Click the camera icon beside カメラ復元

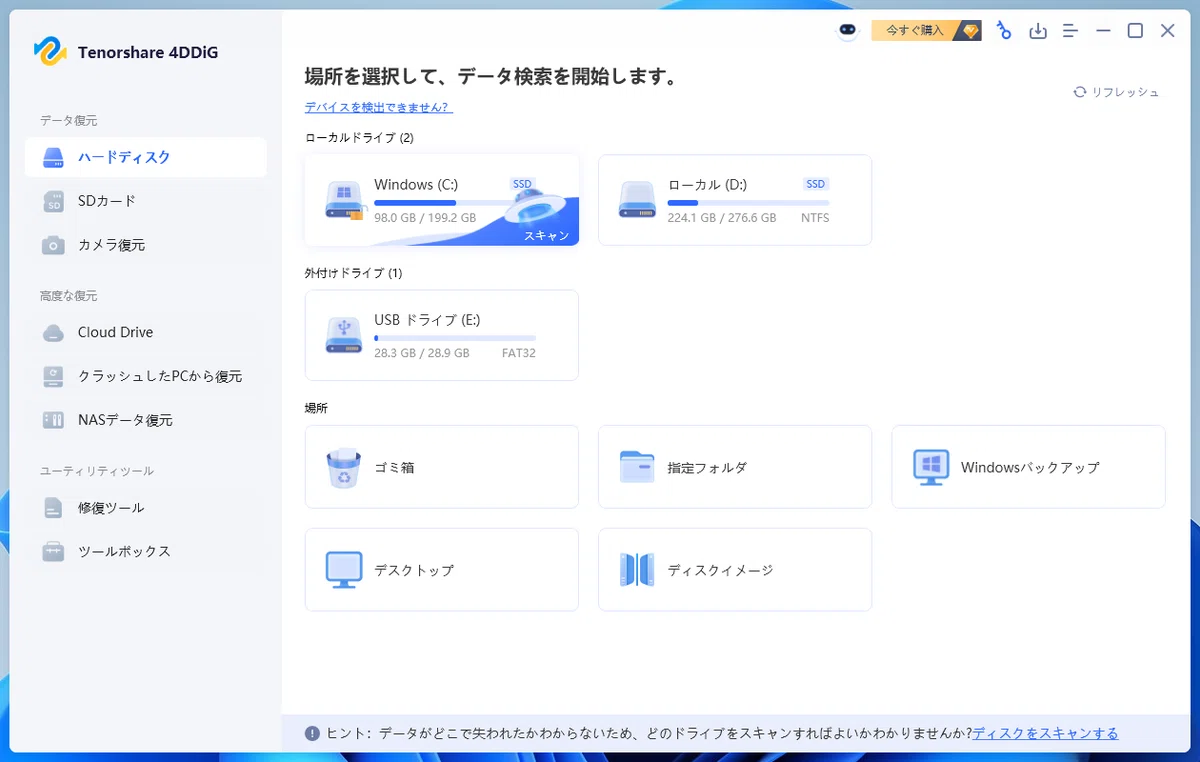[x=54, y=245]
